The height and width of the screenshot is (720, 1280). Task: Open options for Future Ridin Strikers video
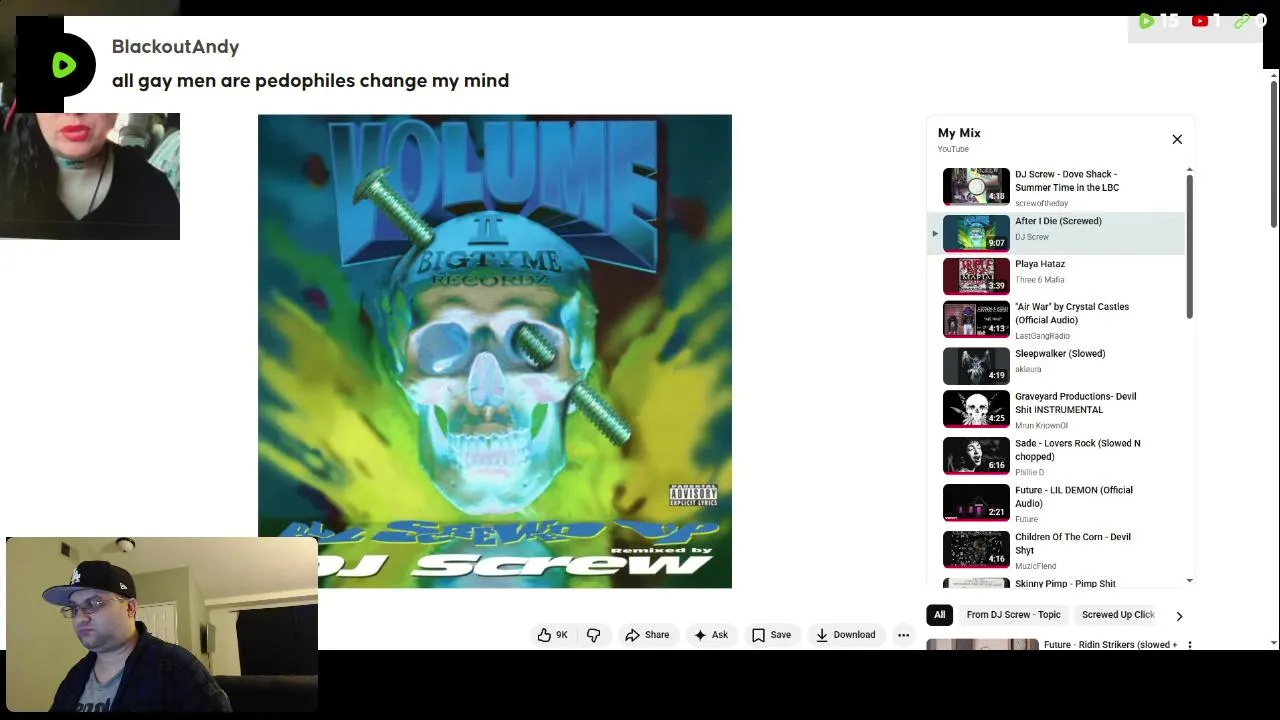(1189, 645)
